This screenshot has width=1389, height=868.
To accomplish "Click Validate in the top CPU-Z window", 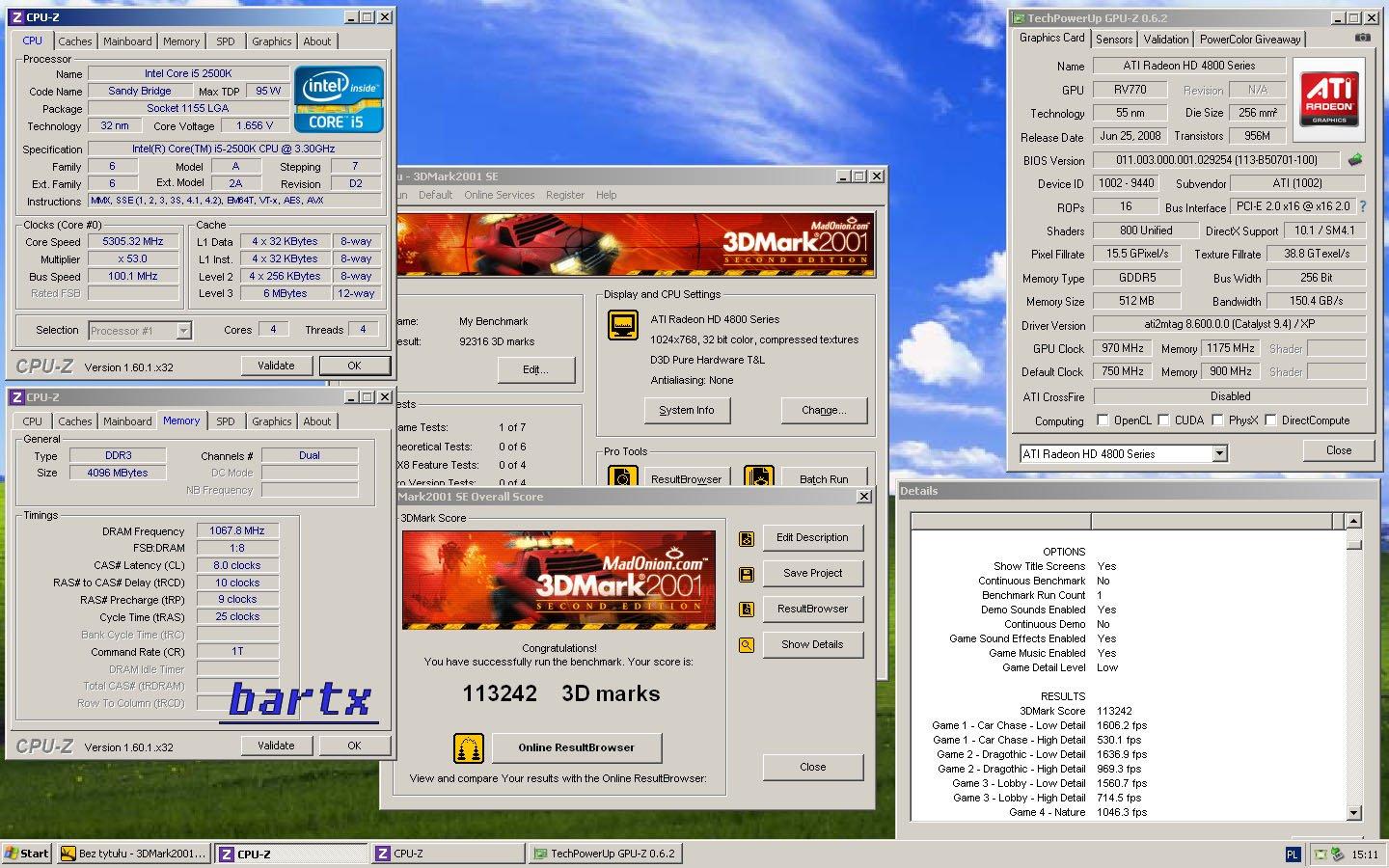I will point(276,366).
